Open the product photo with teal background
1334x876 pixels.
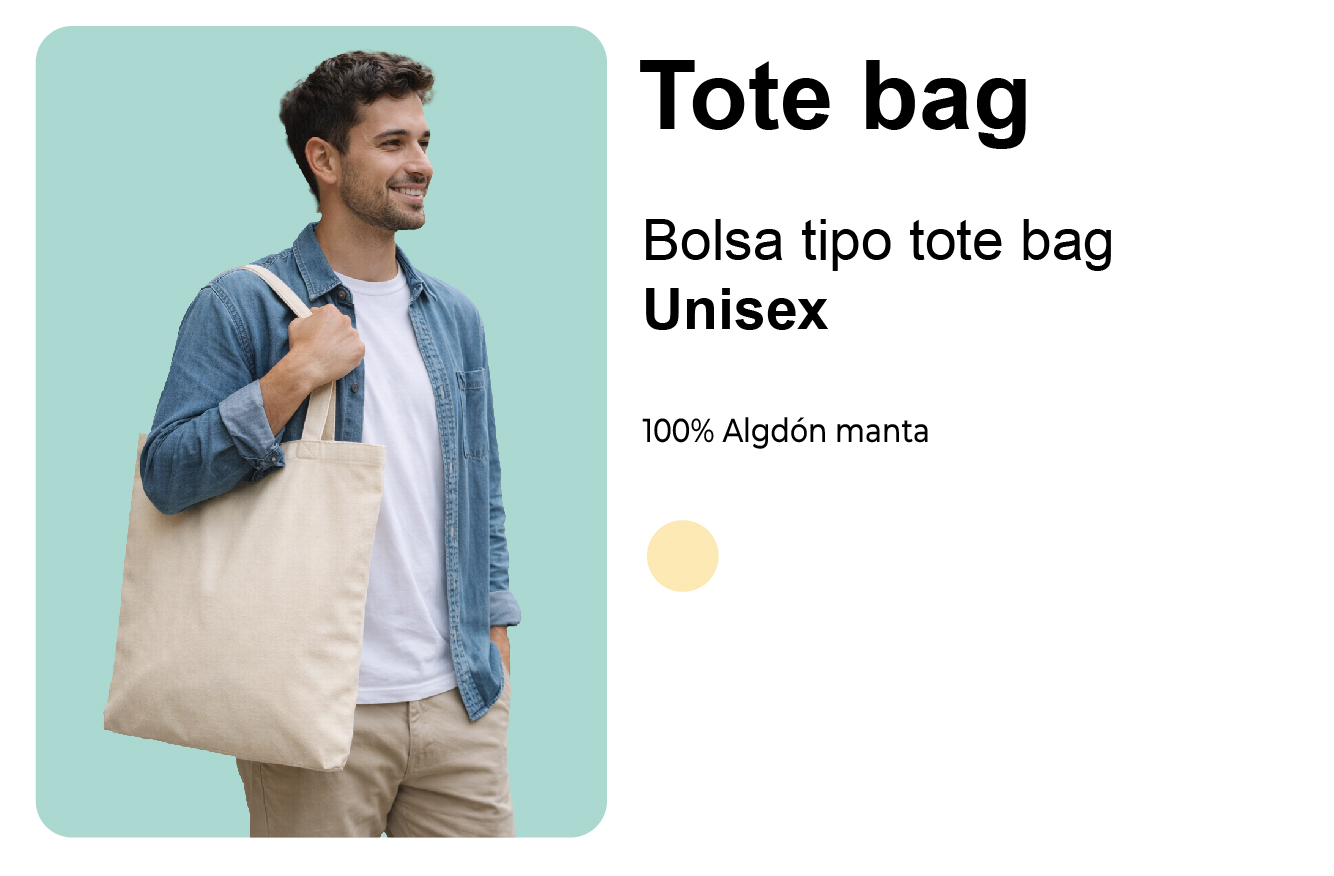coord(321,431)
